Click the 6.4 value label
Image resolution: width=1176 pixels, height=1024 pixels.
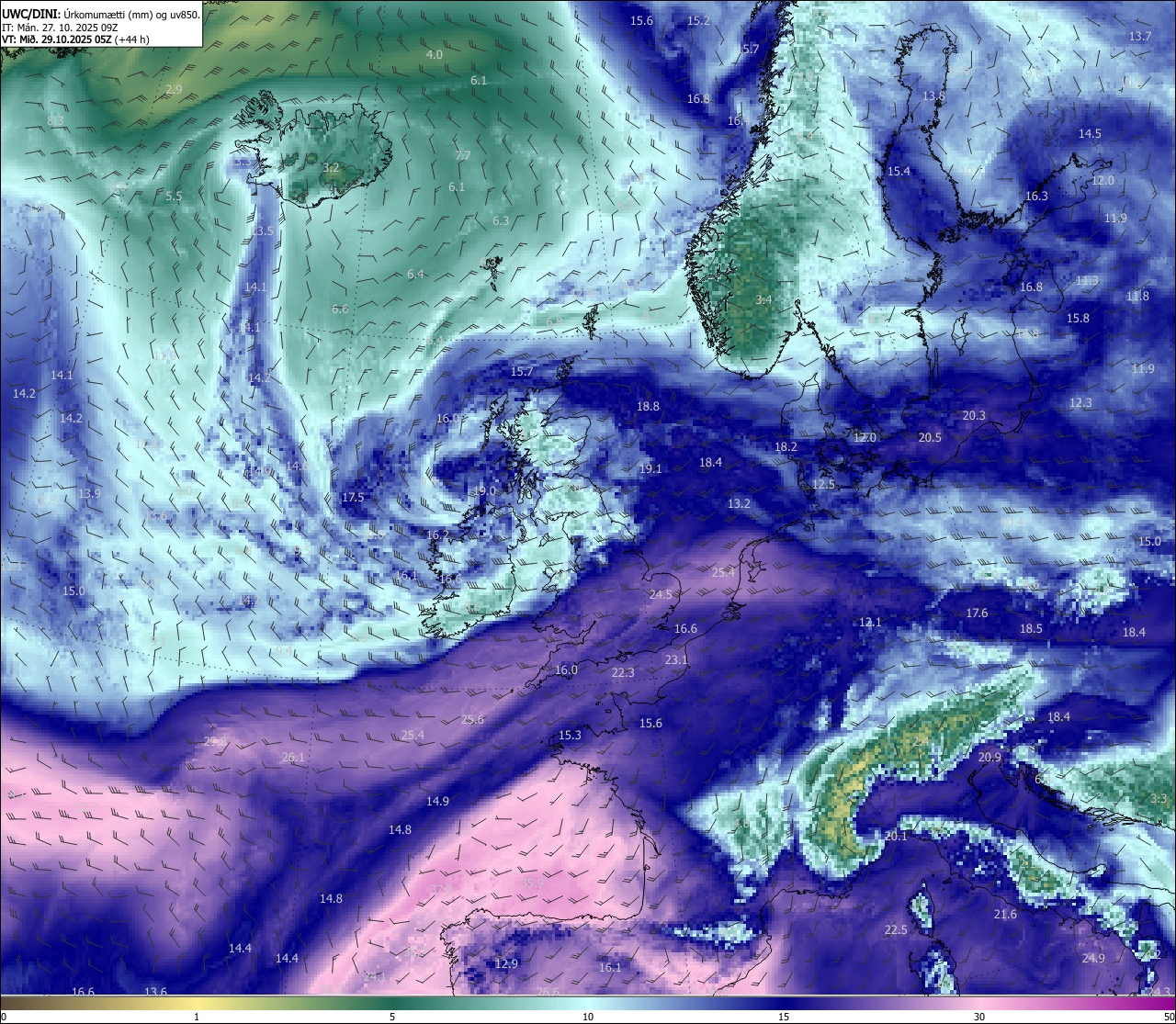pyautogui.click(x=415, y=274)
